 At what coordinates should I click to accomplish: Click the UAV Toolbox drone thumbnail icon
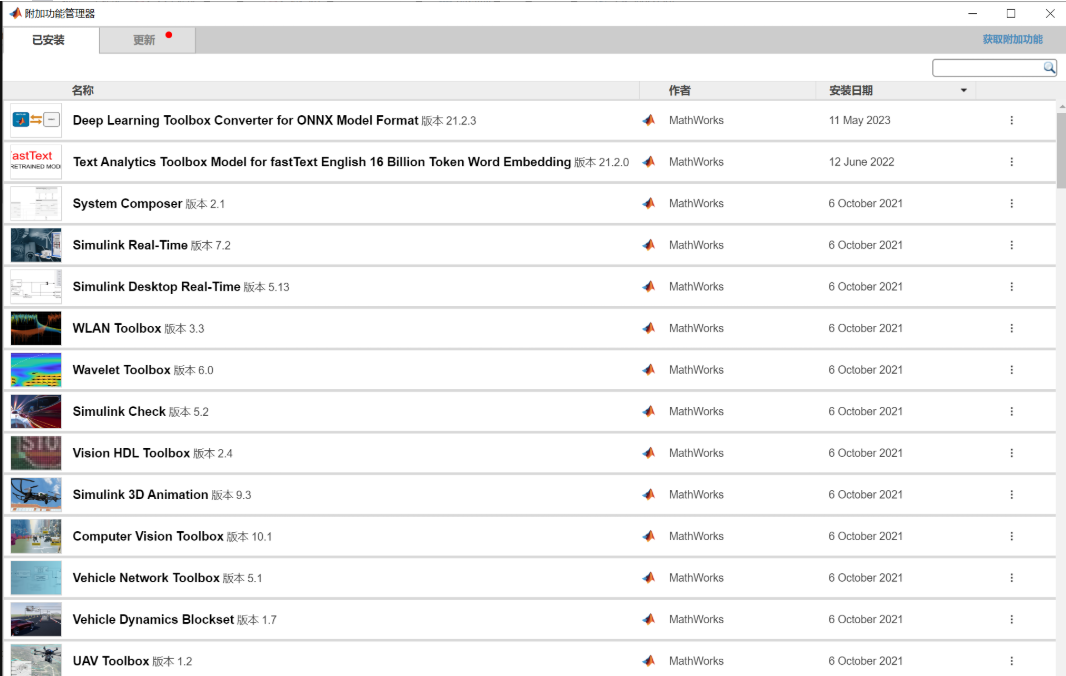pos(36,660)
